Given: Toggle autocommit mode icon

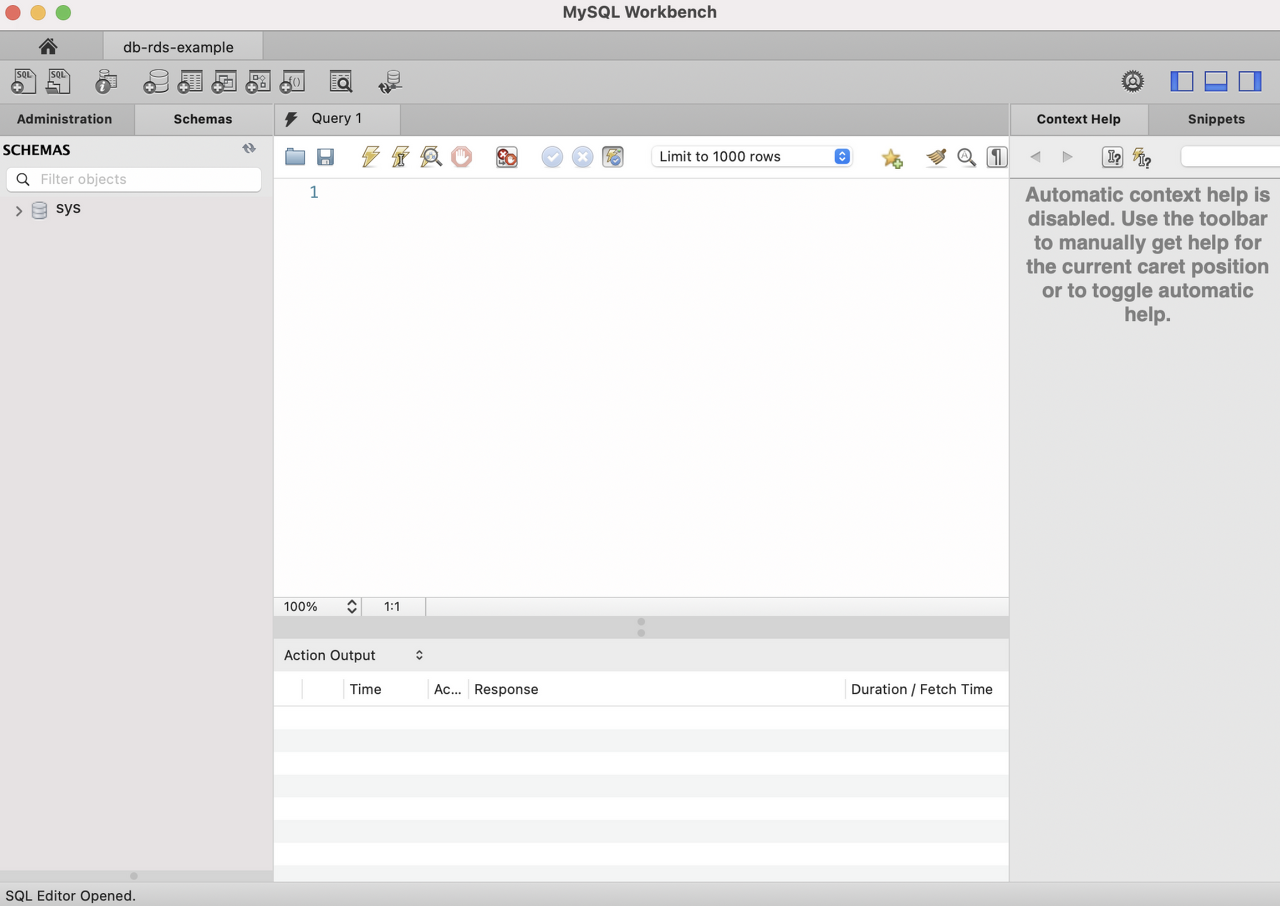Looking at the screenshot, I should [x=613, y=157].
